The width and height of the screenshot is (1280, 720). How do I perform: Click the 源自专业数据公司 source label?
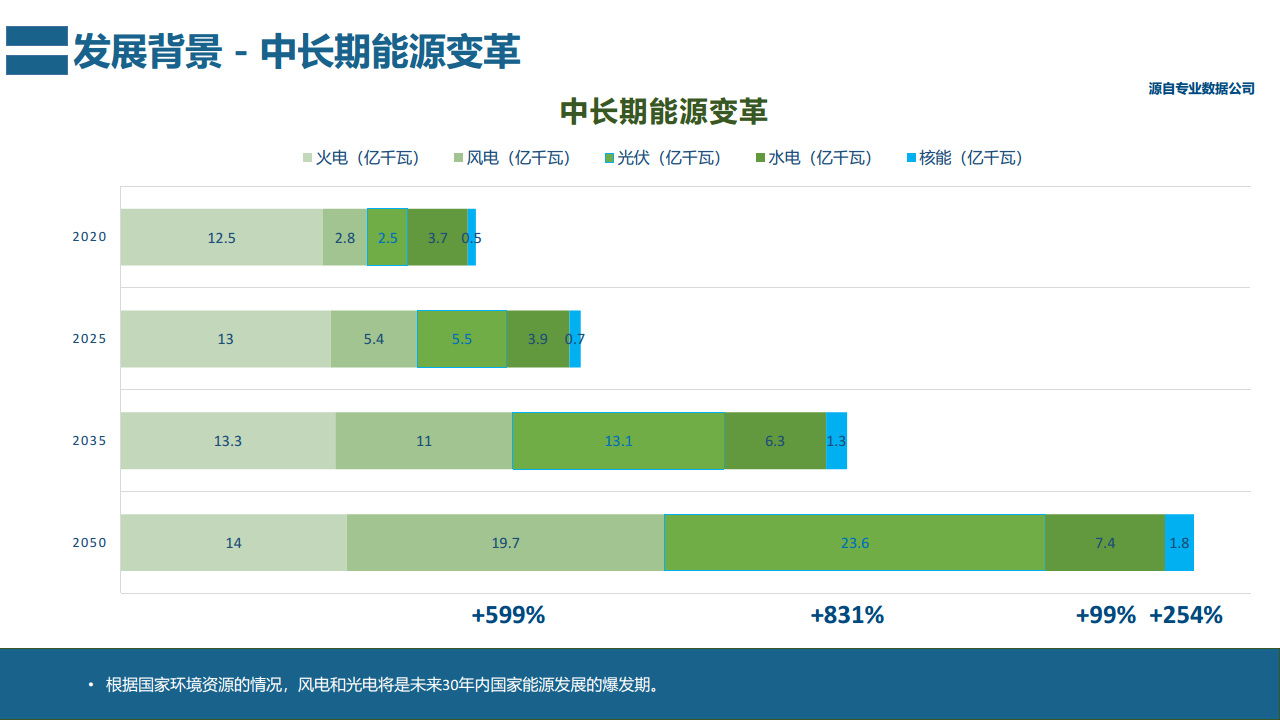click(x=1201, y=89)
